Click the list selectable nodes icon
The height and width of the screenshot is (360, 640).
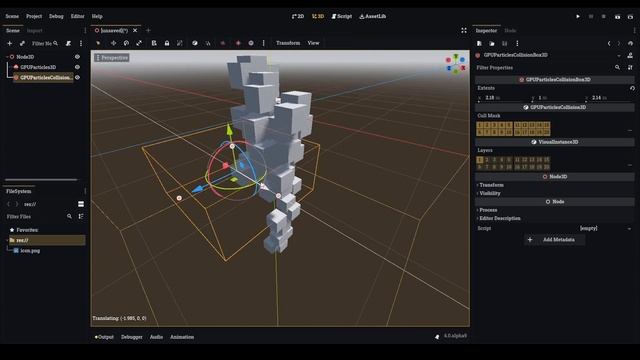154,43
